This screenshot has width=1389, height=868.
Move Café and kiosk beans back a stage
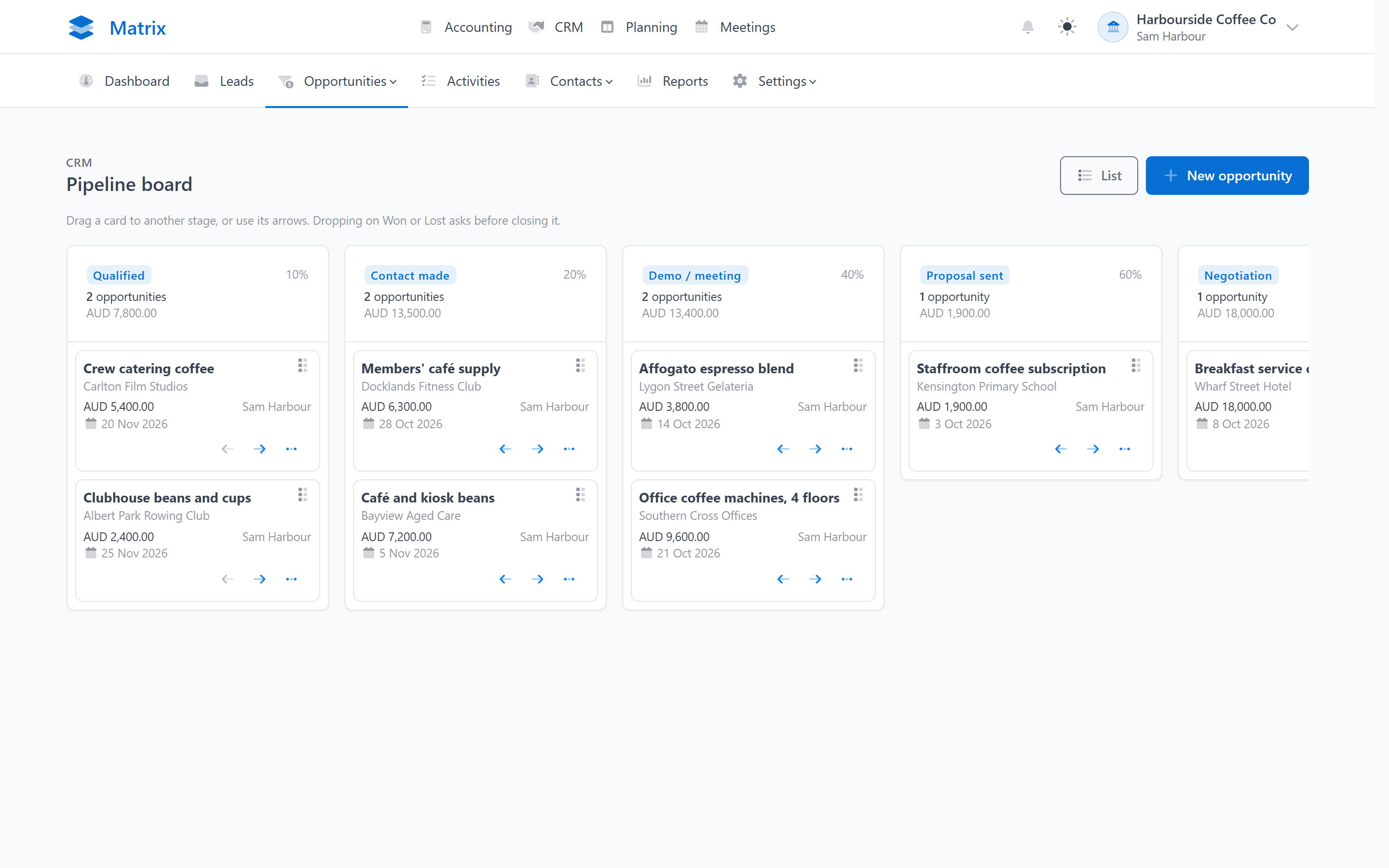[505, 579]
